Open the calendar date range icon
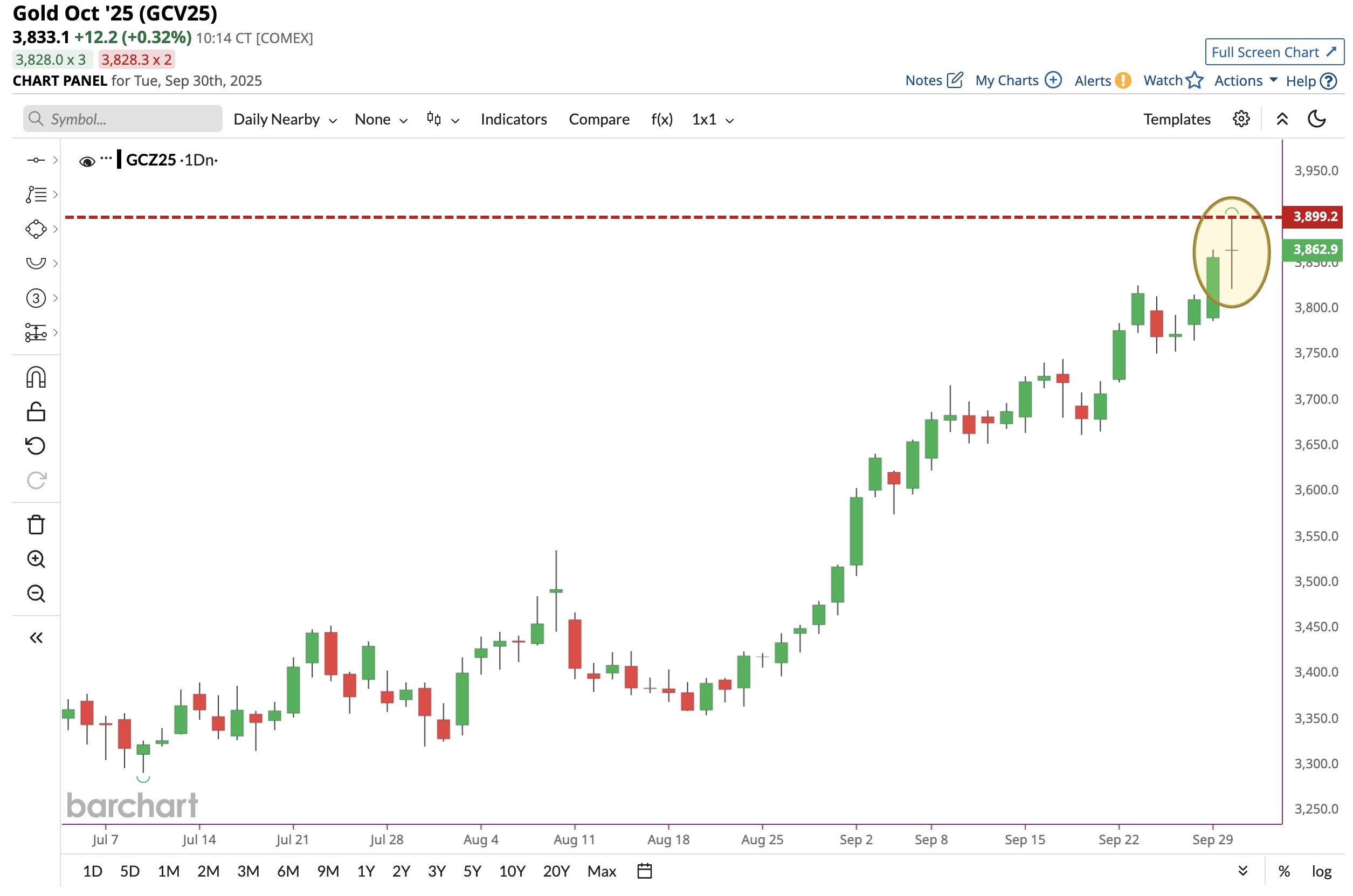 pos(645,871)
